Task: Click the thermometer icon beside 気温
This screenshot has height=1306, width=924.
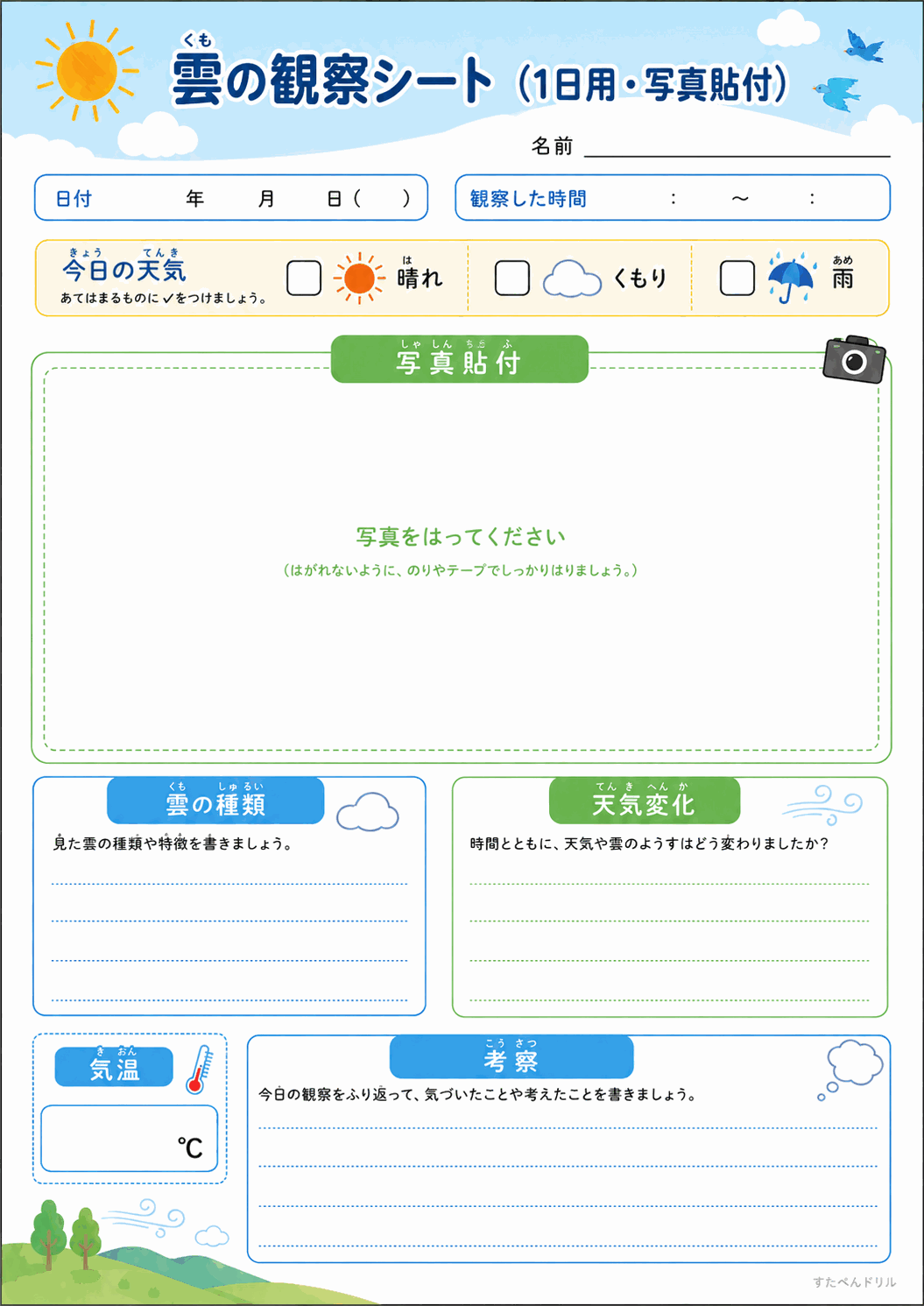Action: pos(200,1069)
